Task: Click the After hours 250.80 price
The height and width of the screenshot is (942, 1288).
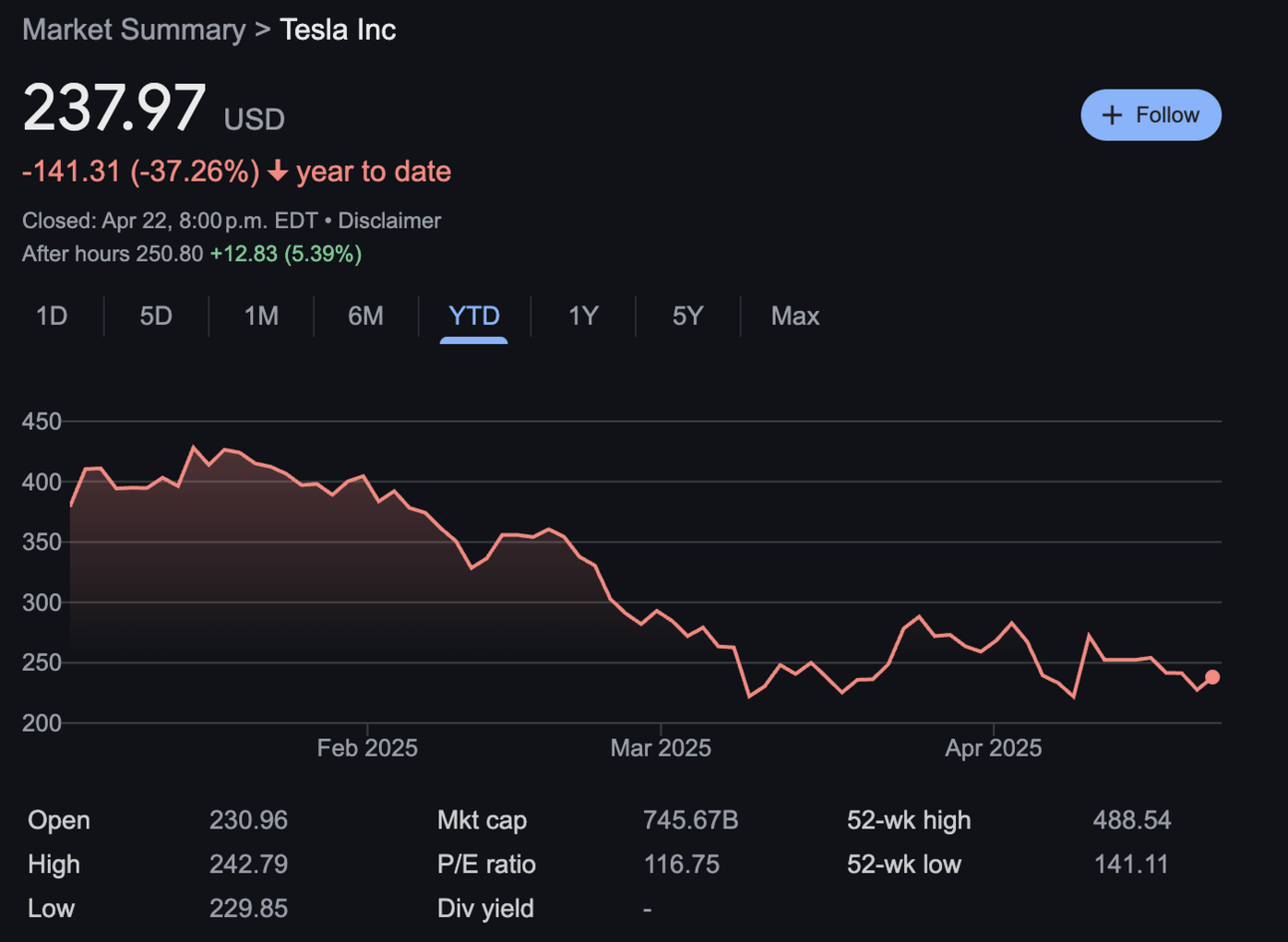Action: [113, 253]
